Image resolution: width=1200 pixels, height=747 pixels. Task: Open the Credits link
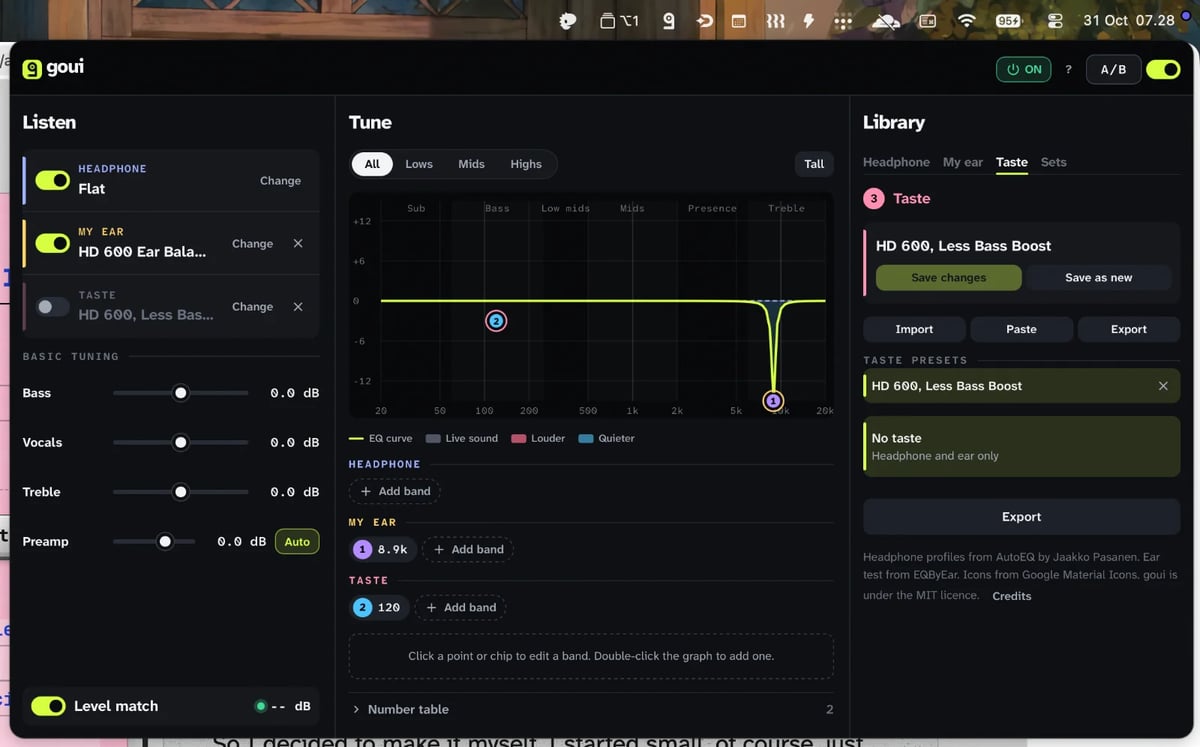click(x=1011, y=596)
